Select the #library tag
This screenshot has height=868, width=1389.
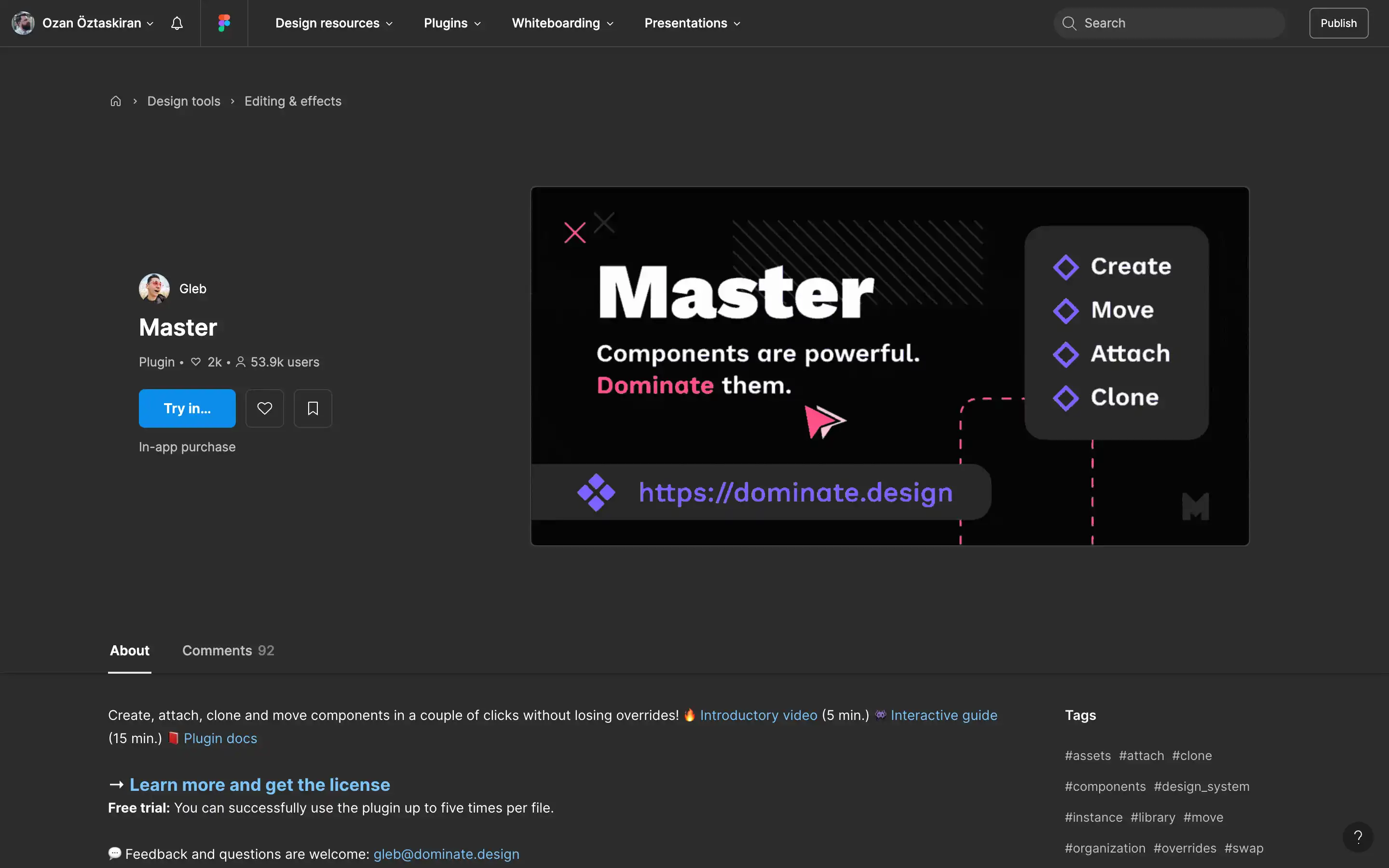click(1153, 817)
